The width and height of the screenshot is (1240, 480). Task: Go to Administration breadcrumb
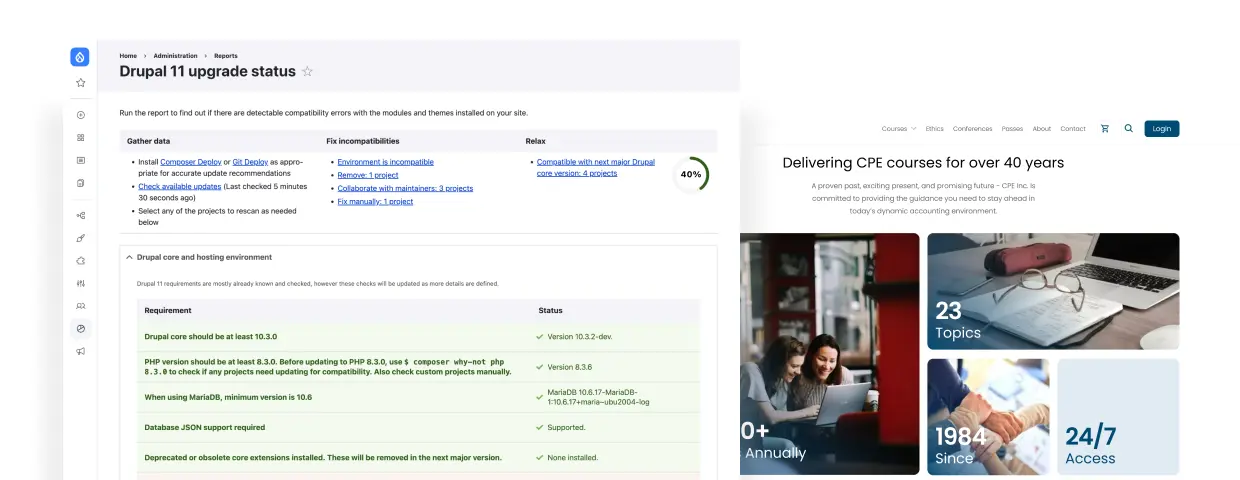click(x=175, y=56)
